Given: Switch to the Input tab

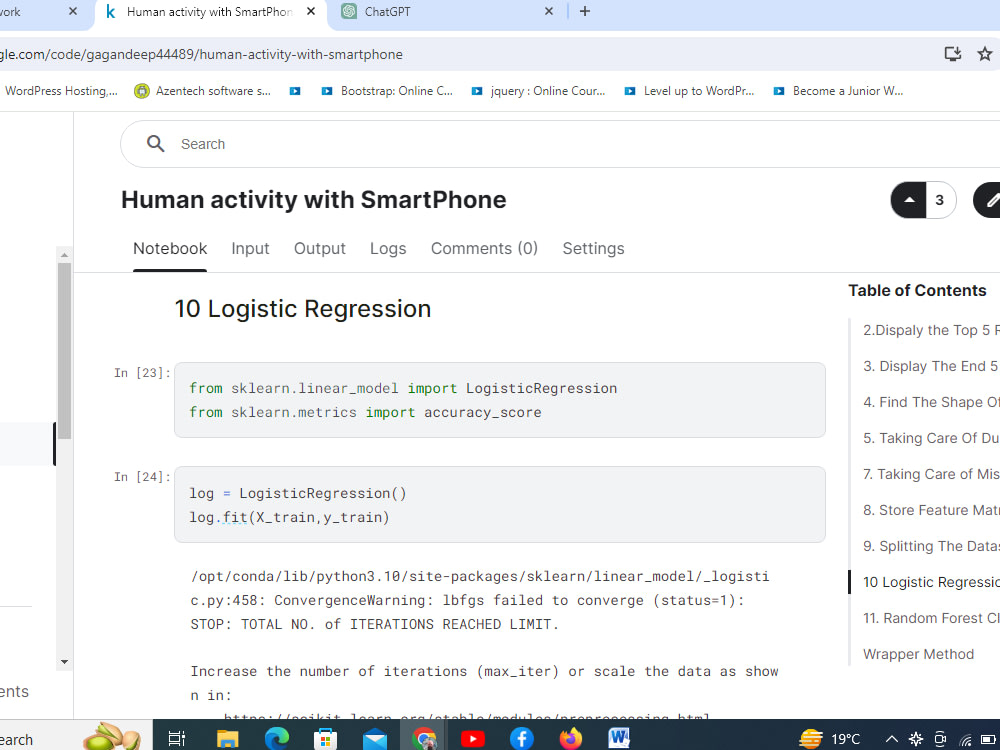Looking at the screenshot, I should click(x=250, y=249).
